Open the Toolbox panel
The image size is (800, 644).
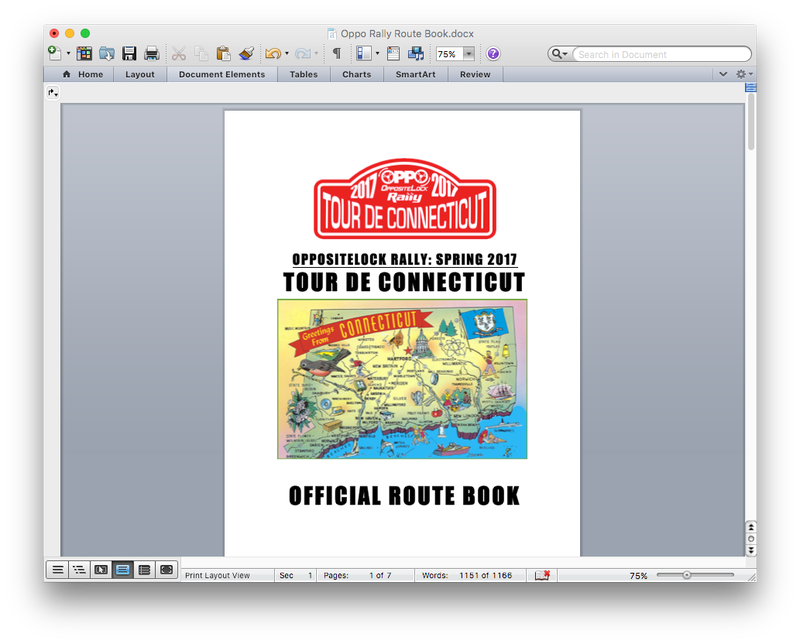393,54
